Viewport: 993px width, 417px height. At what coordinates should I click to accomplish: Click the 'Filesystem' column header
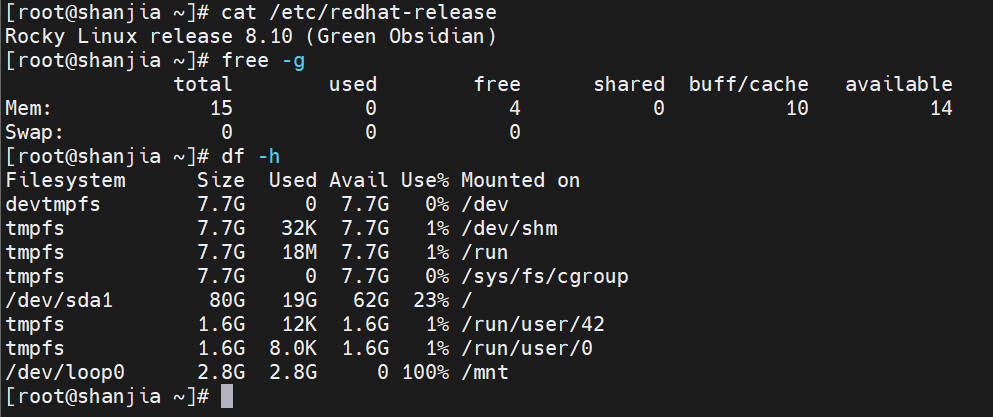pos(66,181)
